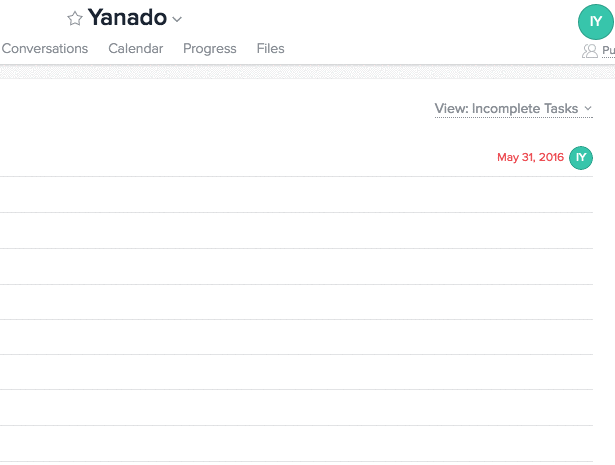Select the second empty row beneath the dated task
Image resolution: width=615 pixels, height=465 pixels.
tap(296, 231)
